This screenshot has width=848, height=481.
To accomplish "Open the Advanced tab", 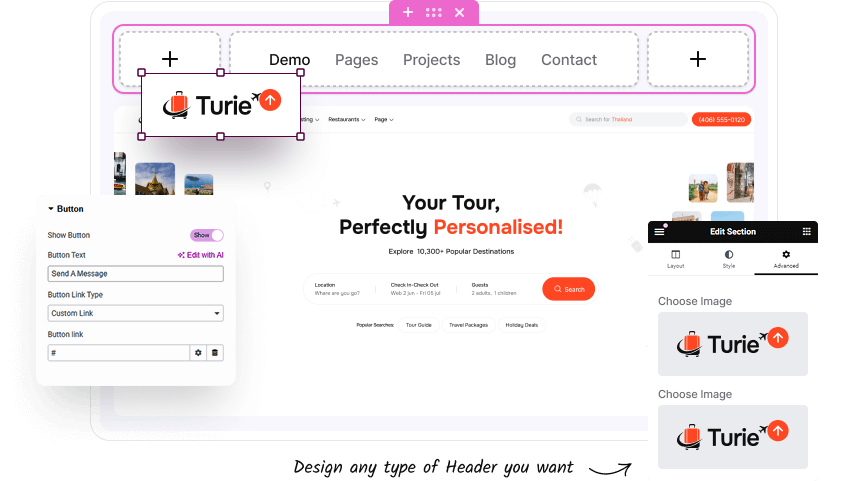I will click(785, 260).
